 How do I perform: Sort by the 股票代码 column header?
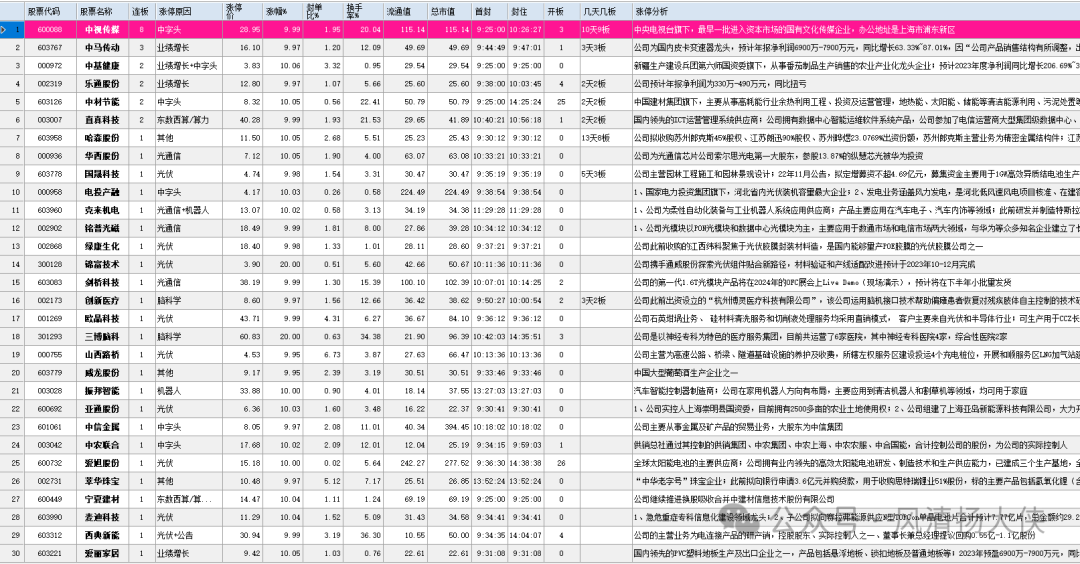click(x=49, y=11)
